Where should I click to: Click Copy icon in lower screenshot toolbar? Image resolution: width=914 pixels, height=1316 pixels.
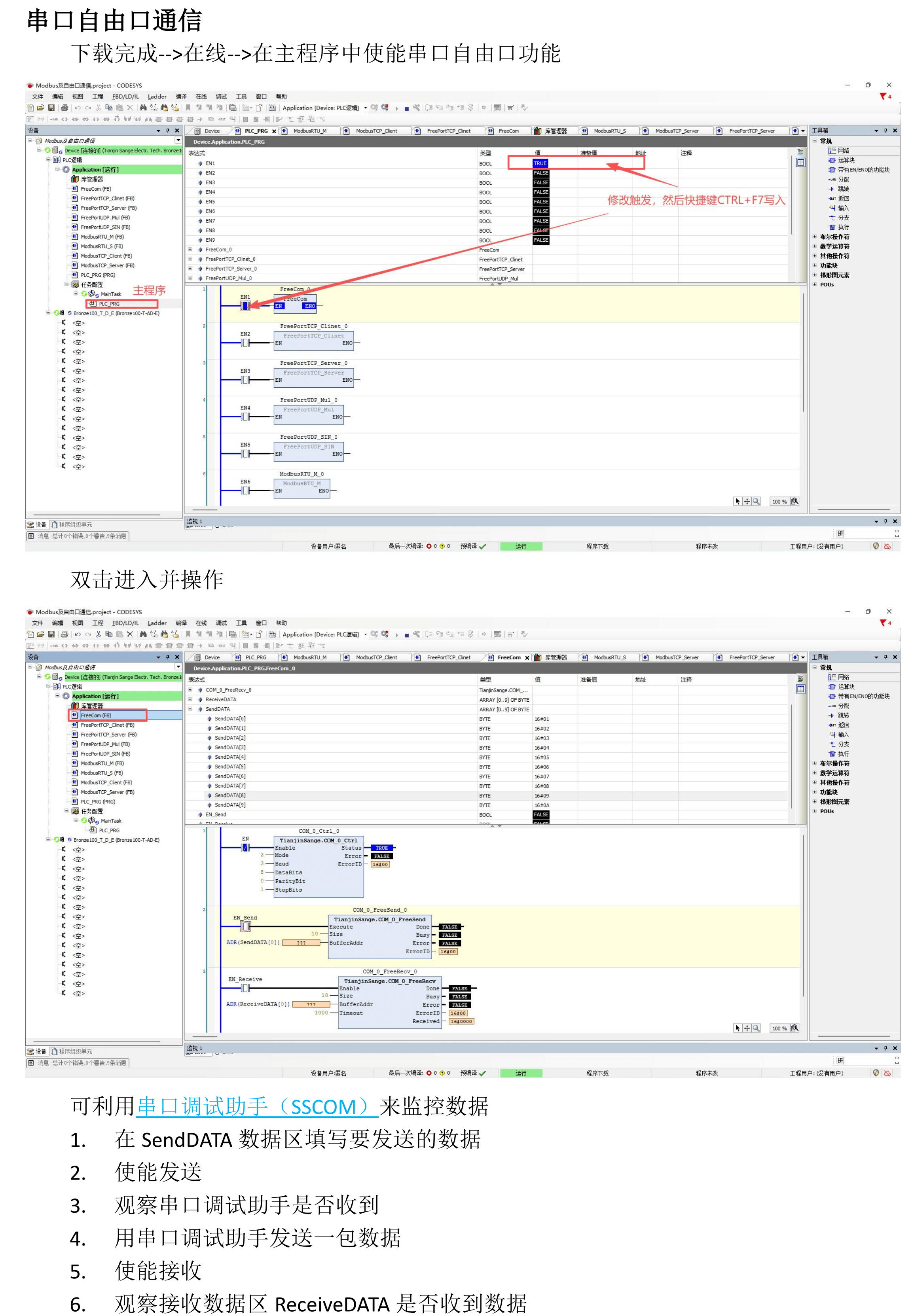[109, 634]
